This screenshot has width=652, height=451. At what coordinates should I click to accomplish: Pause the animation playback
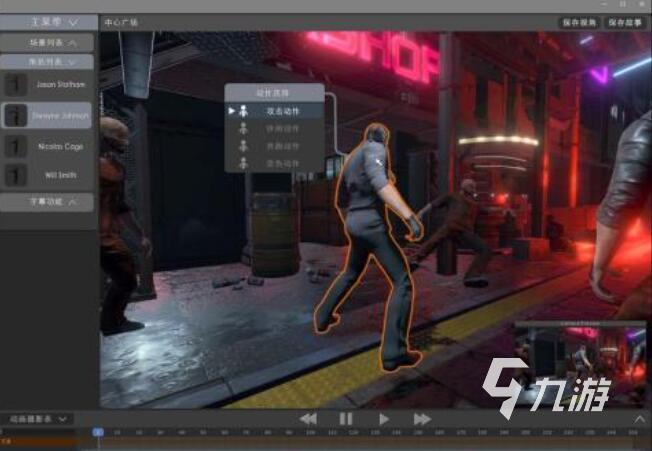(346, 419)
